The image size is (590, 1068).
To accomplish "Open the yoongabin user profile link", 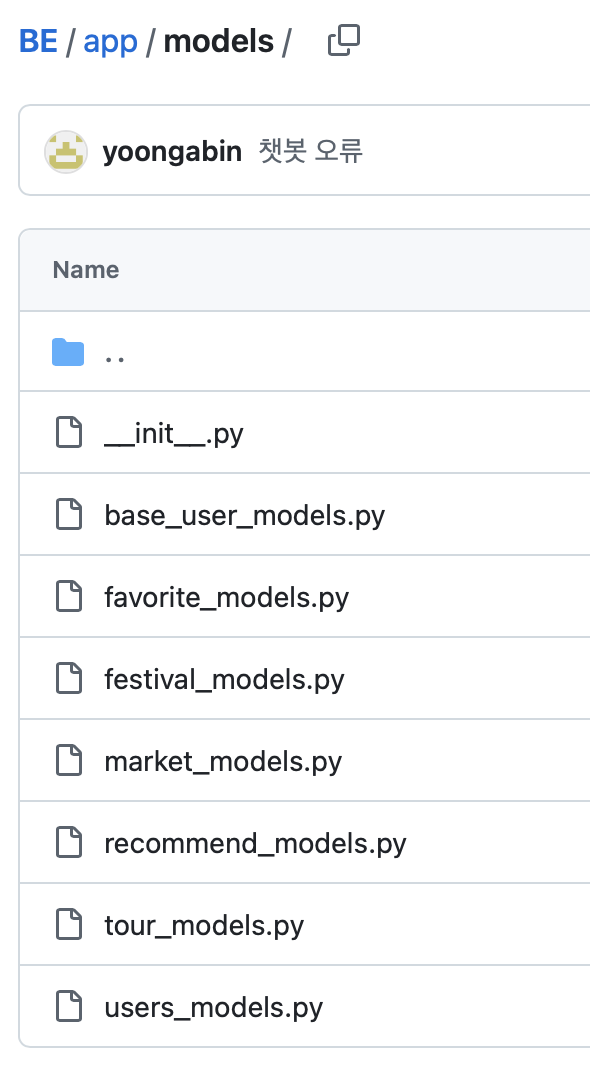I will (x=172, y=151).
